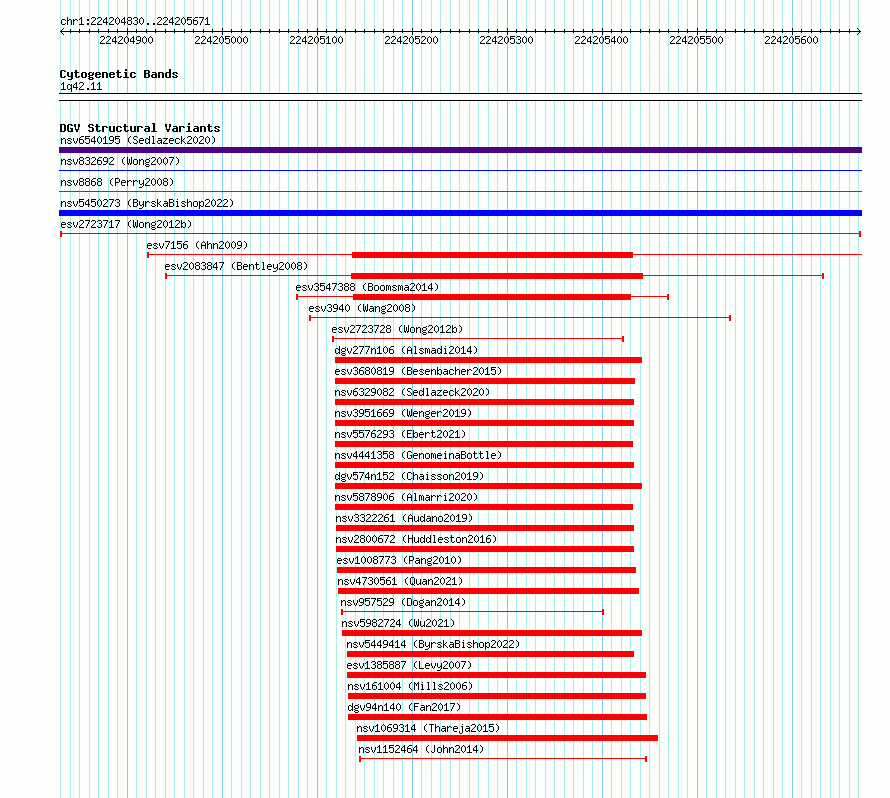Click the thin red line under nsv957529
Viewport: 890px width, 798px height.
(472, 612)
